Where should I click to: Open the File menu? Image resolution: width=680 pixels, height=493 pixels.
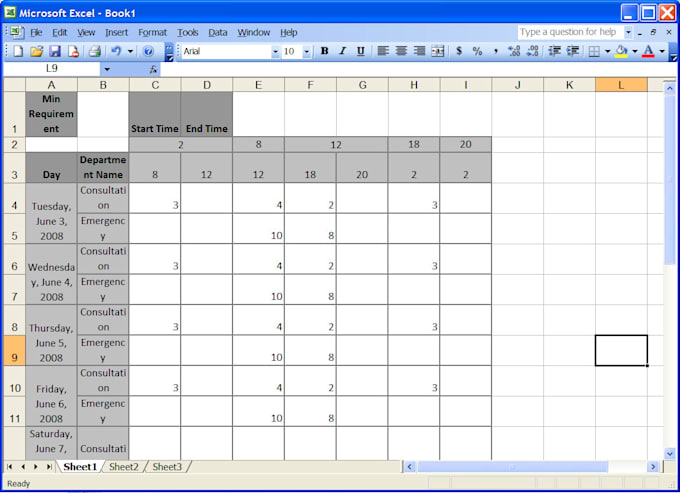tap(36, 33)
